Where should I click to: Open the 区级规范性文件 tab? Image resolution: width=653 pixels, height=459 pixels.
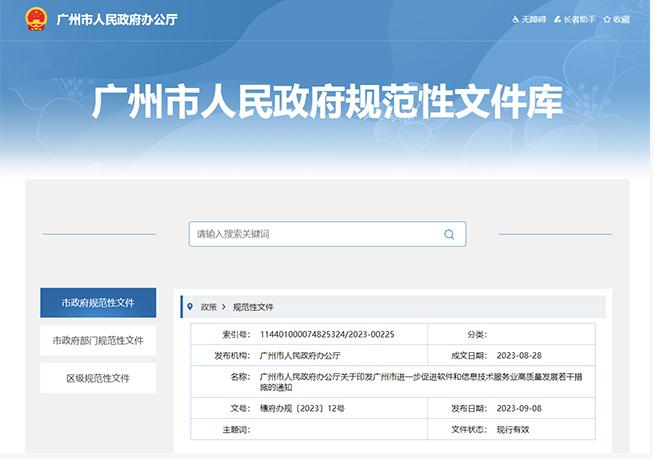97,378
